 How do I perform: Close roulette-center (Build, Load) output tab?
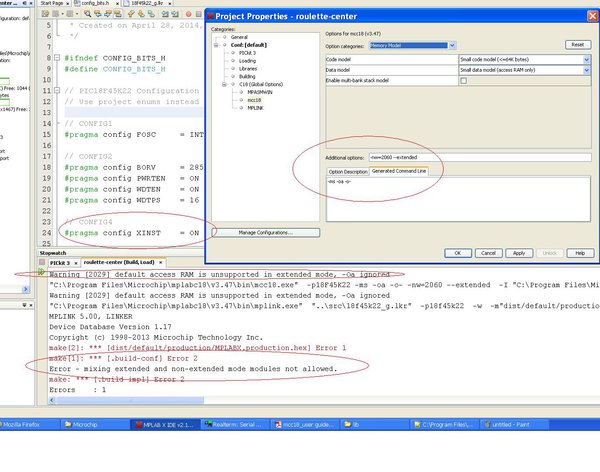161,263
